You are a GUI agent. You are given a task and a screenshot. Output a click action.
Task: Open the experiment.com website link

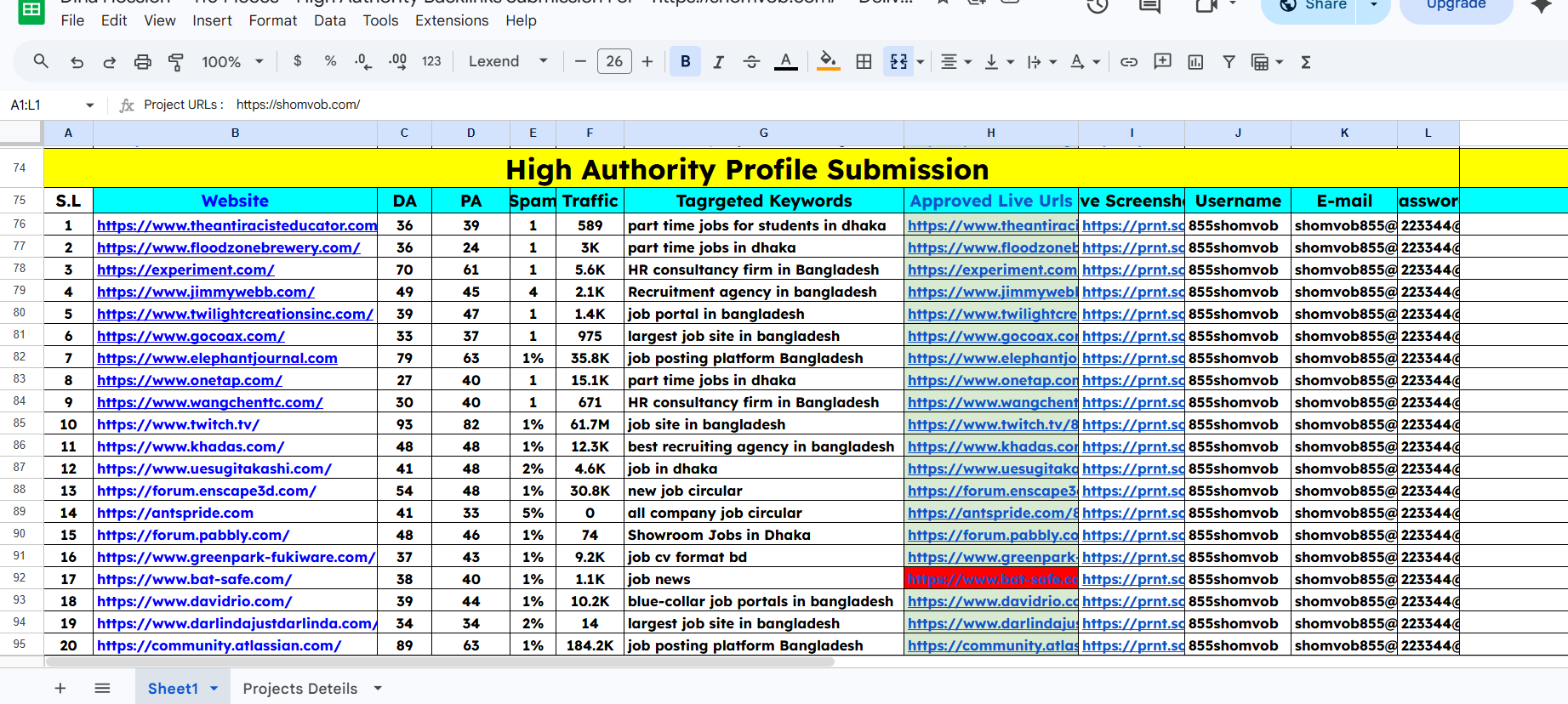click(x=185, y=270)
